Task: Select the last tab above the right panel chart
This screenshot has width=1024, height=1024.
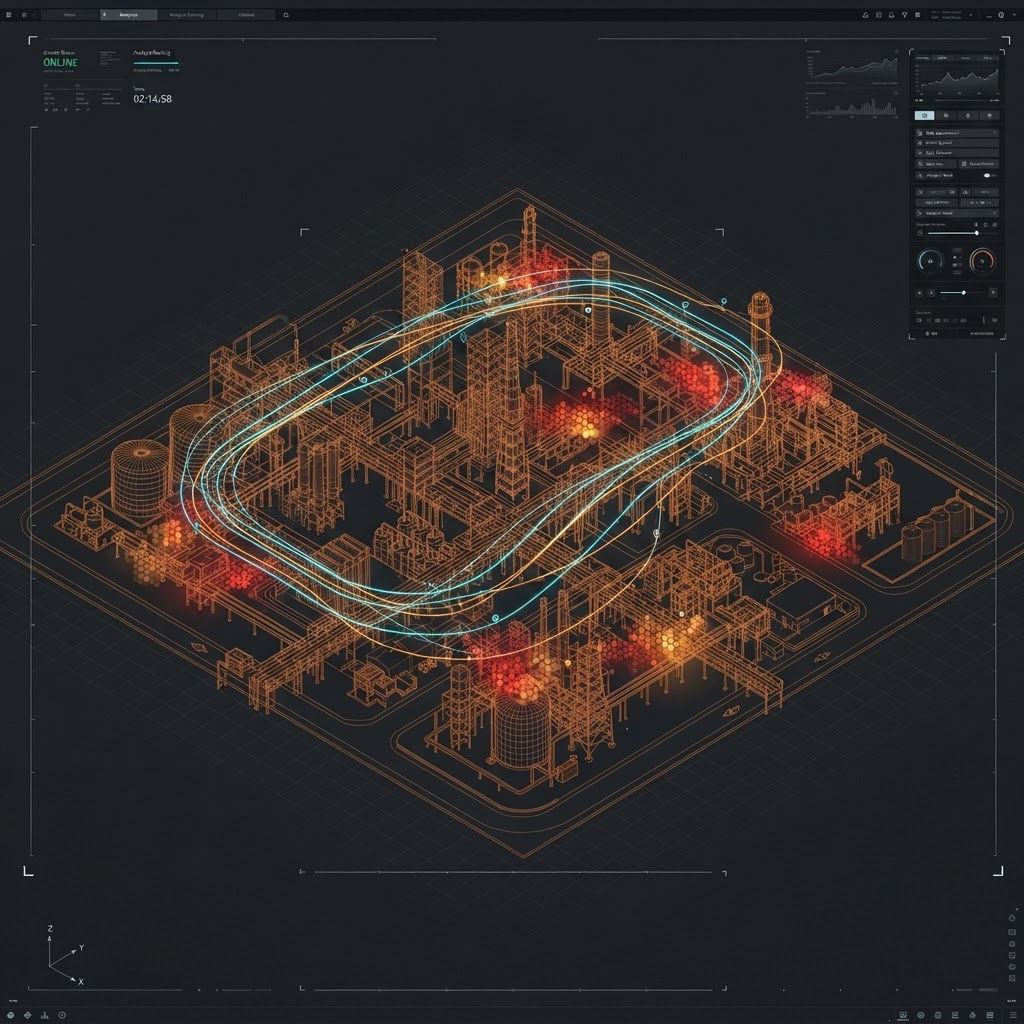Action: tap(988, 58)
